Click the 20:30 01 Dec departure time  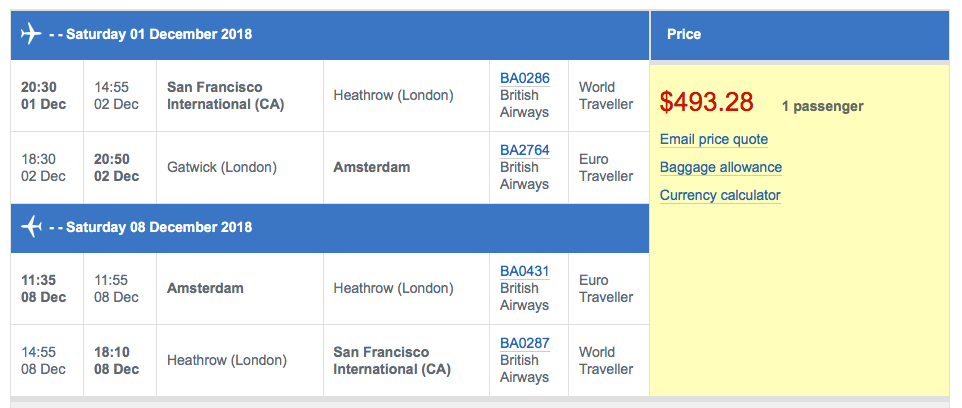(x=44, y=96)
